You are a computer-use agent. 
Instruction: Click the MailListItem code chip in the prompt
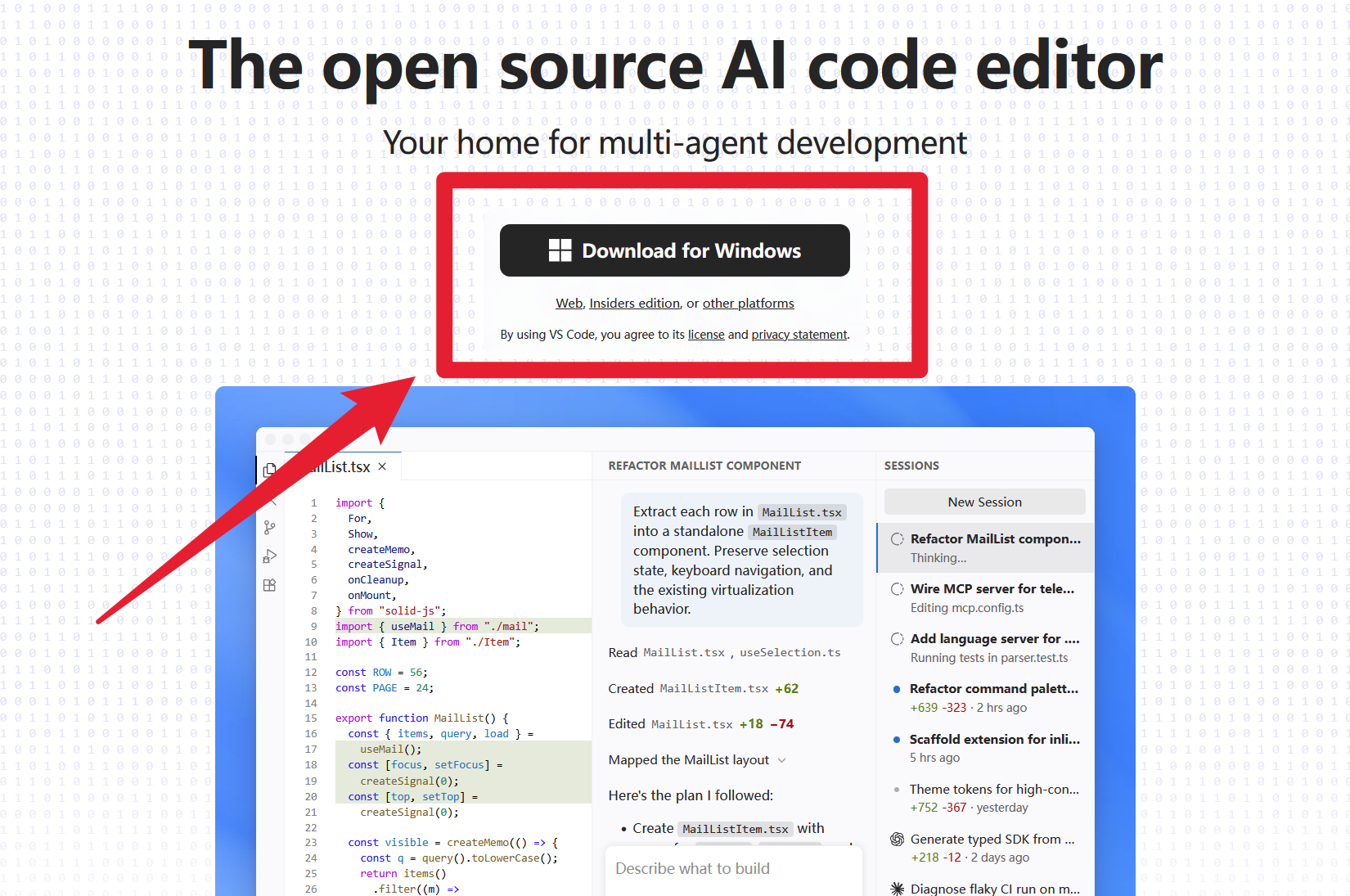coord(792,532)
